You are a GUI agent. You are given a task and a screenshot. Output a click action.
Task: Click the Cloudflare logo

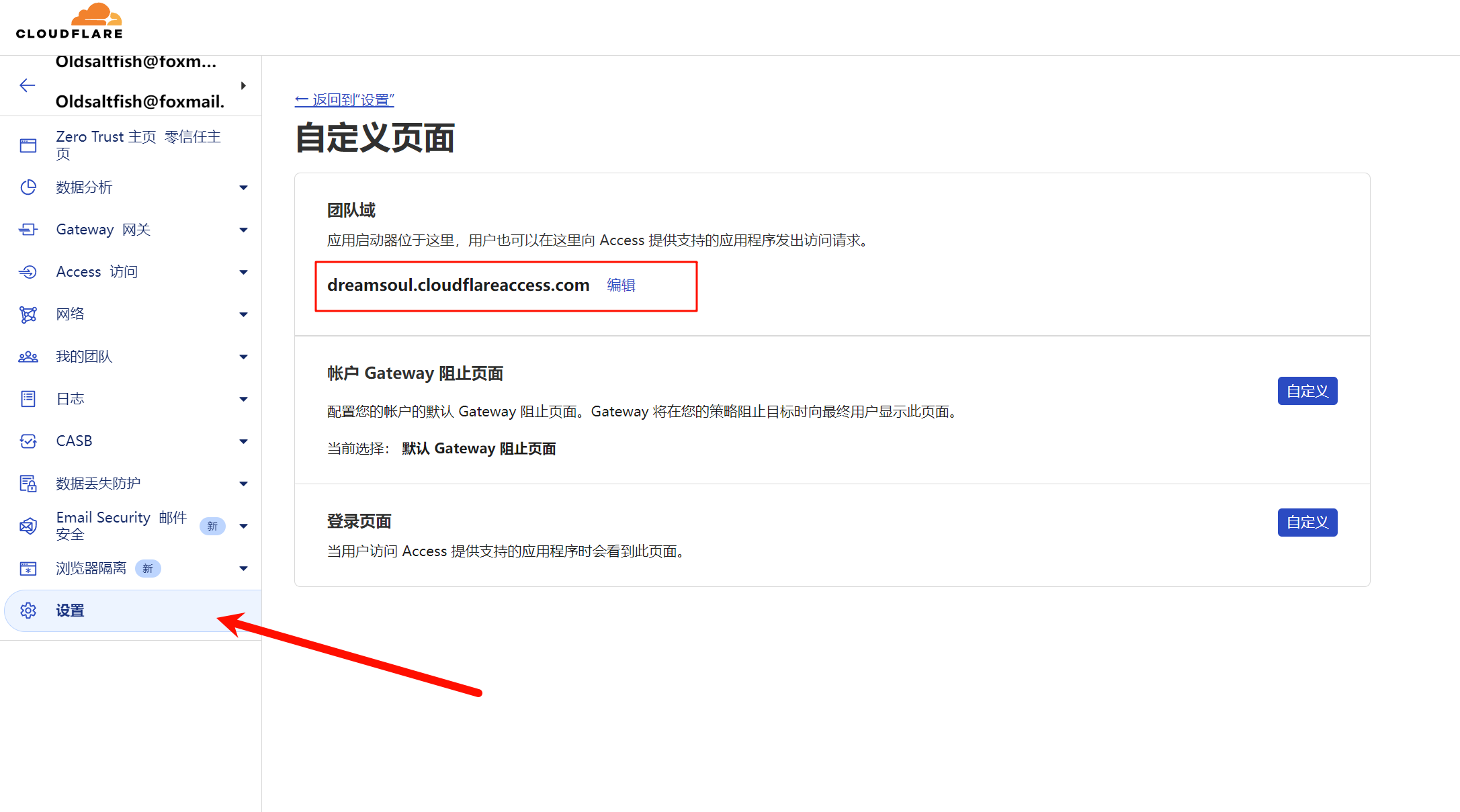(x=69, y=21)
